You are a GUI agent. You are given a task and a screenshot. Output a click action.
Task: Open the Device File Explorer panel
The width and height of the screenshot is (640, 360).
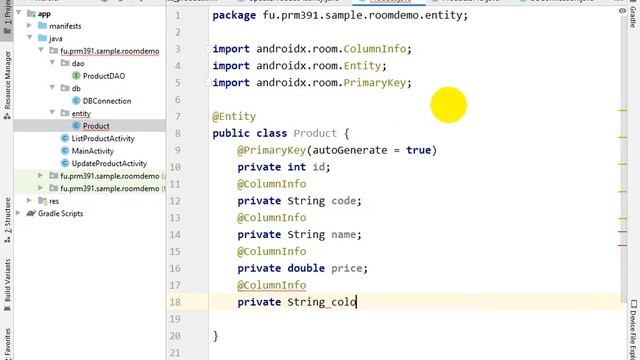click(x=633, y=330)
